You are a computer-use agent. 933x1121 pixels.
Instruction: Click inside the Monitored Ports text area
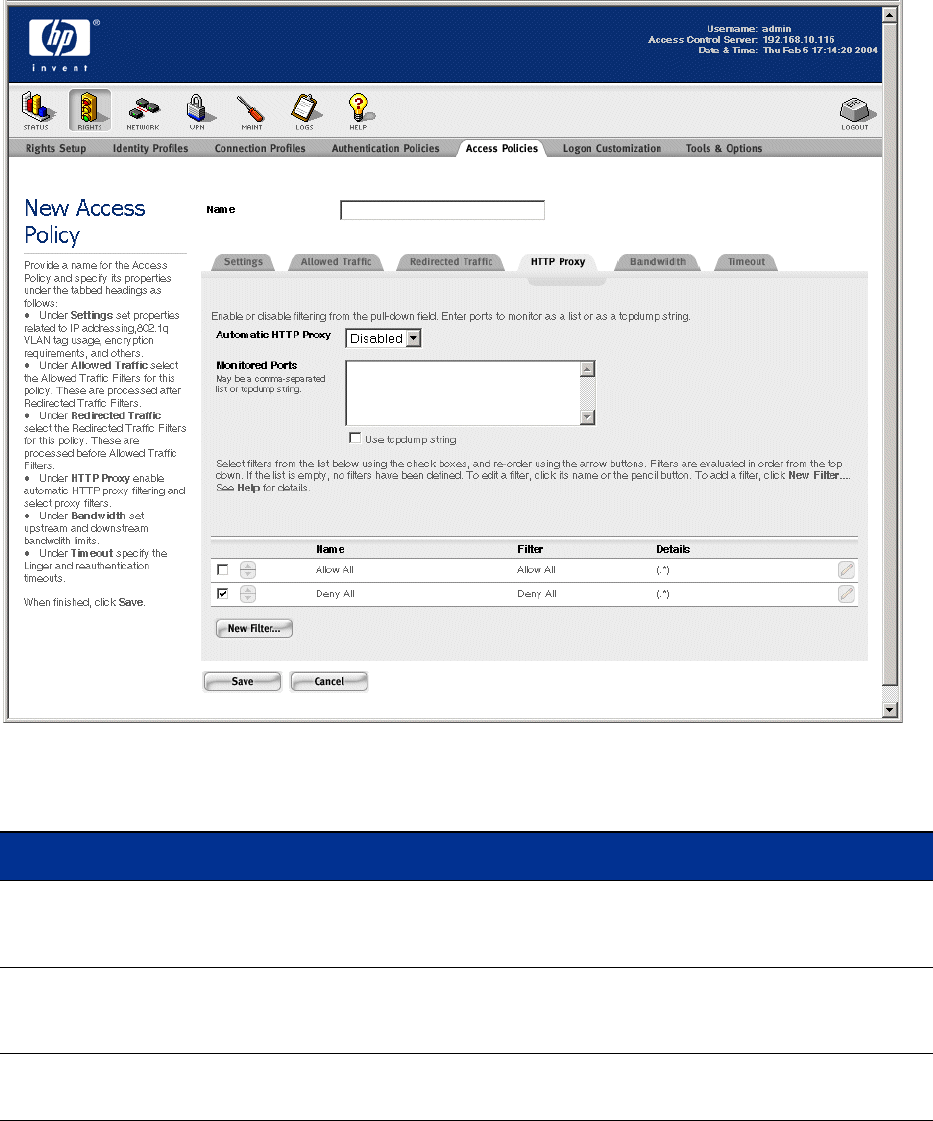(x=463, y=393)
